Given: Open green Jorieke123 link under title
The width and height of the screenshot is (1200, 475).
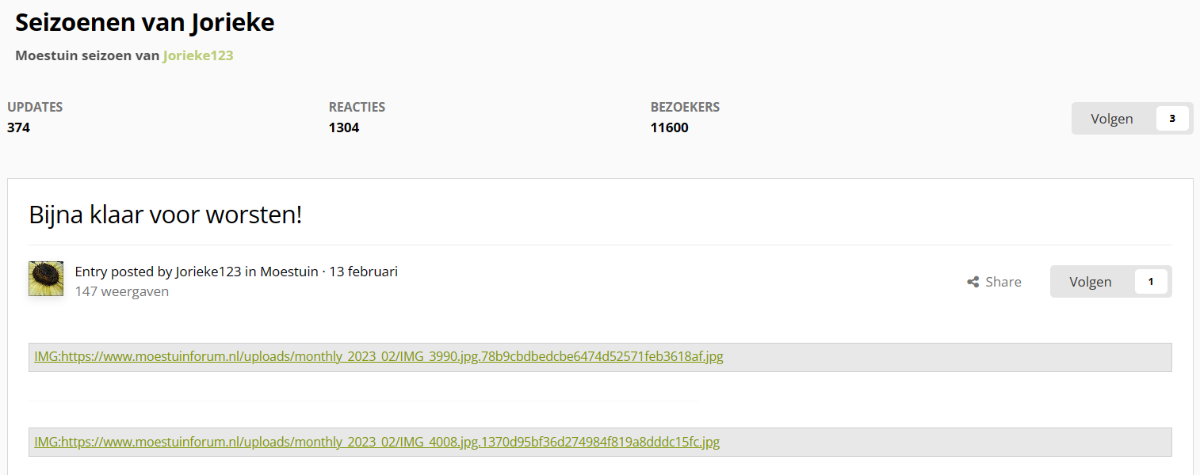Looking at the screenshot, I should point(198,56).
